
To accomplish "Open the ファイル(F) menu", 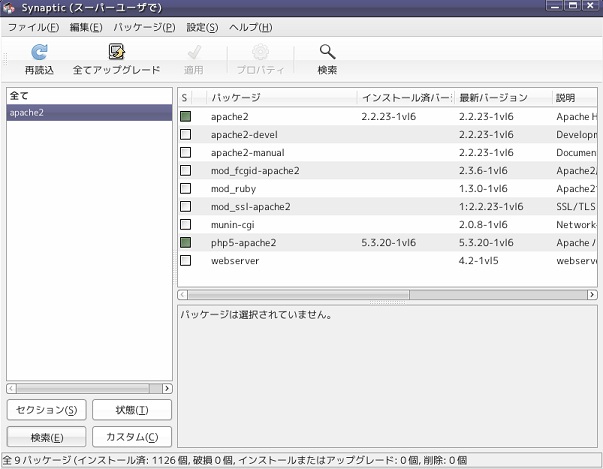I will [x=33, y=27].
